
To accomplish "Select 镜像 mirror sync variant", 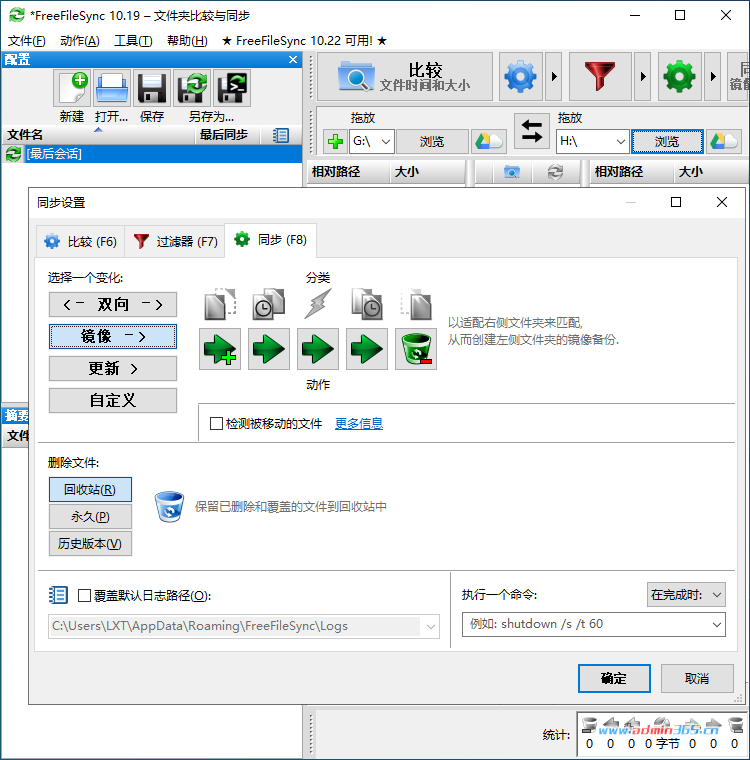I will click(x=113, y=336).
